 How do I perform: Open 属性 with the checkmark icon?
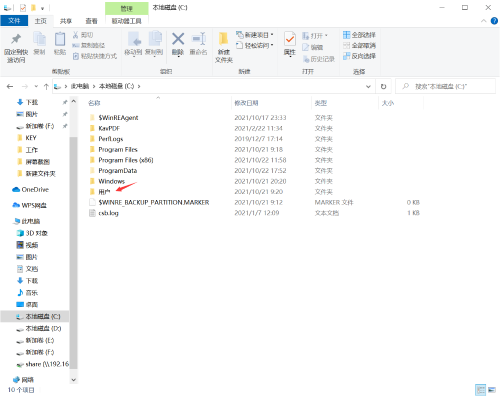tap(290, 39)
